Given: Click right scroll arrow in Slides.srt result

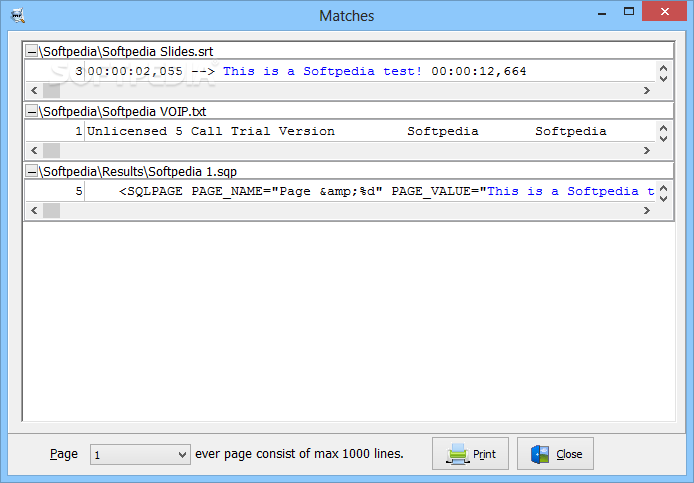Looking at the screenshot, I should coord(647,91).
